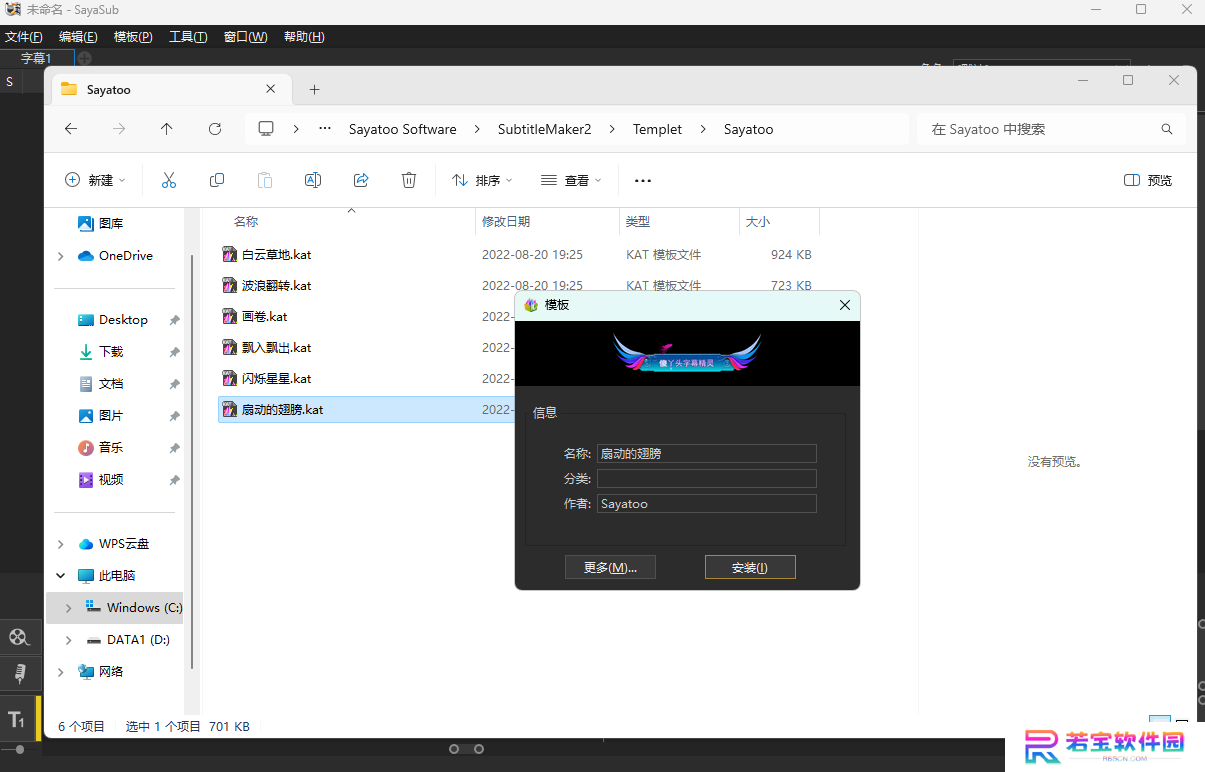Screen dimensions: 1205x772
Task: Click the breadcrumb ellipsis in address bar
Action: click(x=325, y=129)
